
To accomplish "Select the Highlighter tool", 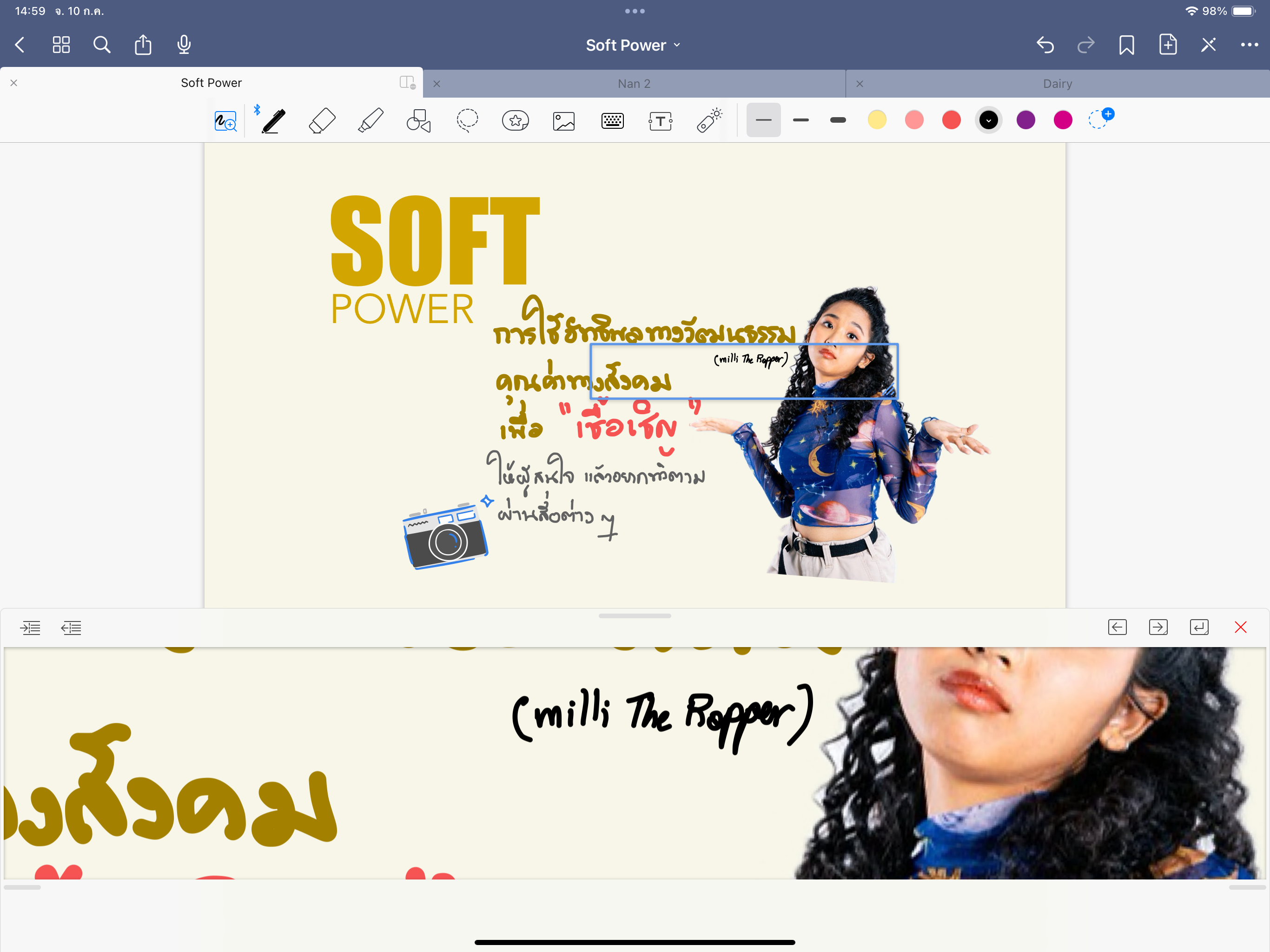I will coord(370,121).
